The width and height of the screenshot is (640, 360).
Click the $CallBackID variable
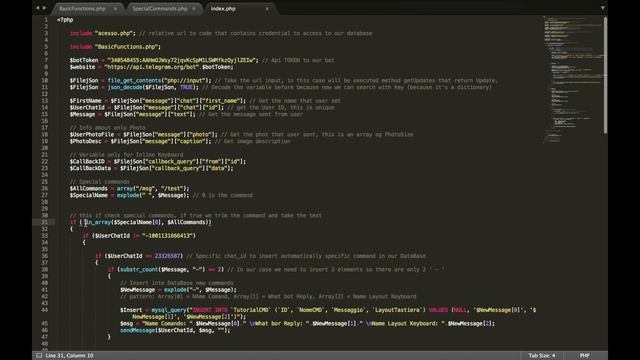87,161
